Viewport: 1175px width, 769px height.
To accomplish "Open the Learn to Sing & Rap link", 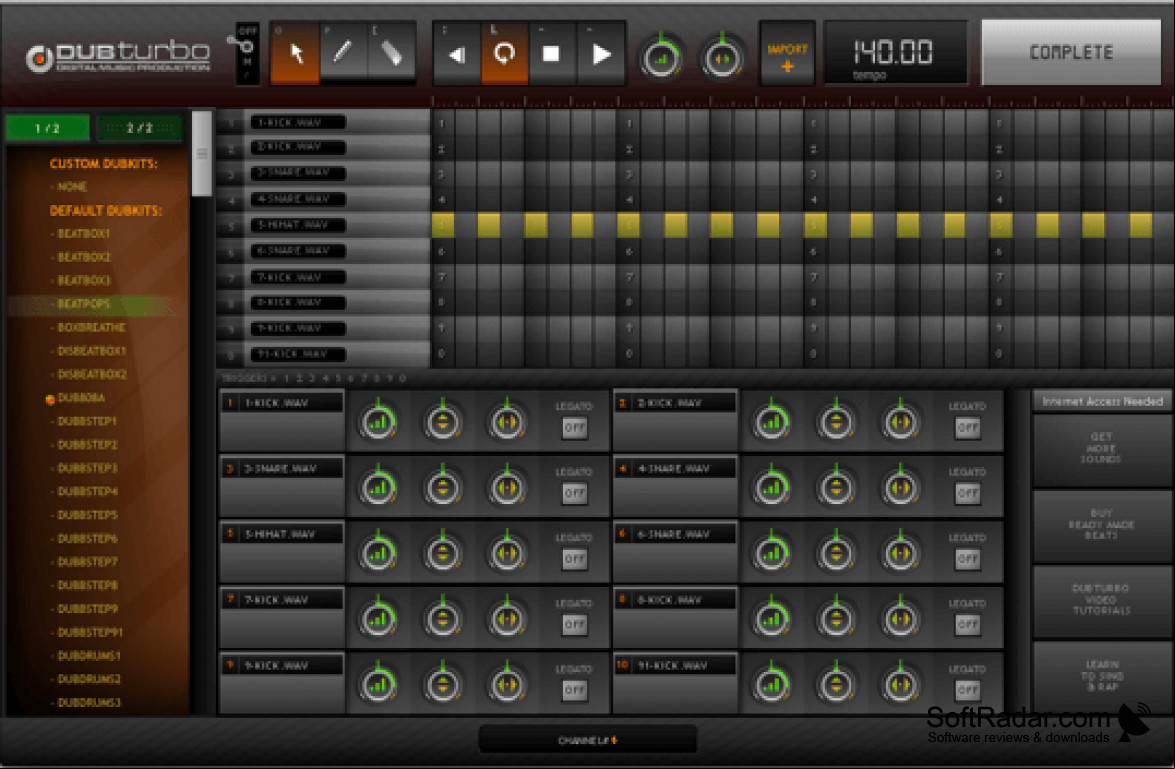I will pyautogui.click(x=1101, y=675).
